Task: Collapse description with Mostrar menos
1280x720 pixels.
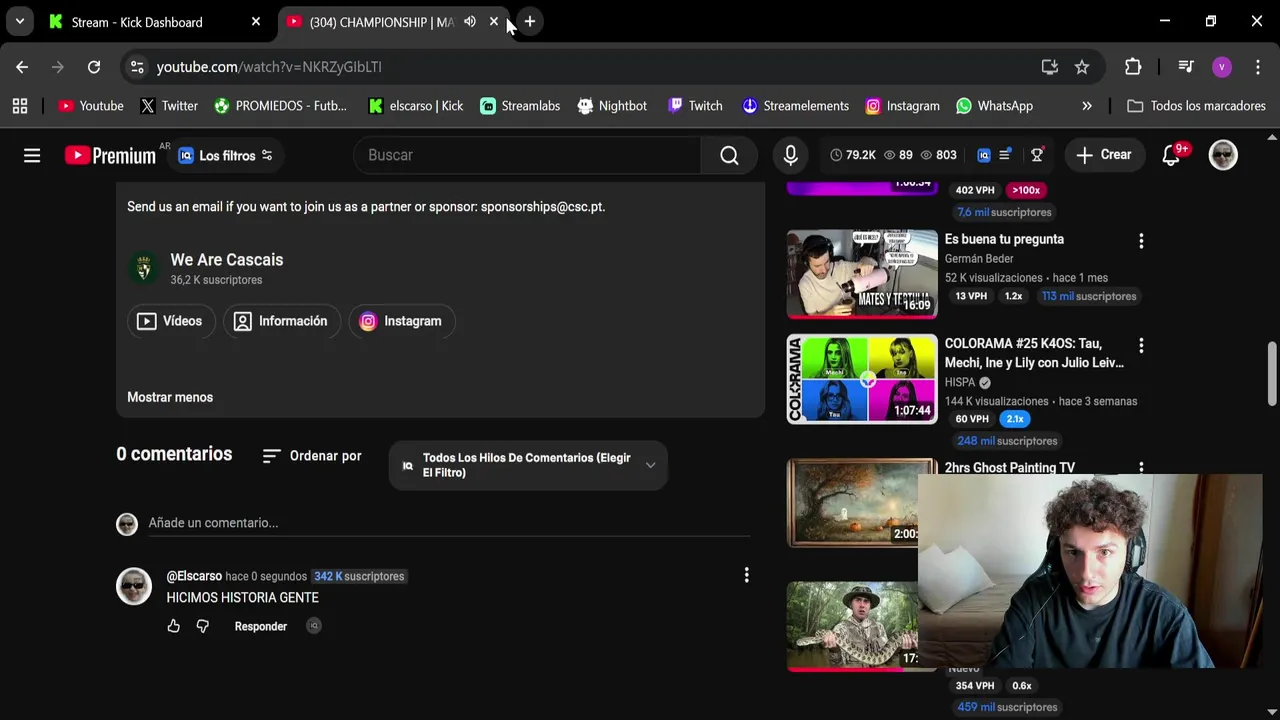Action: 170,397
